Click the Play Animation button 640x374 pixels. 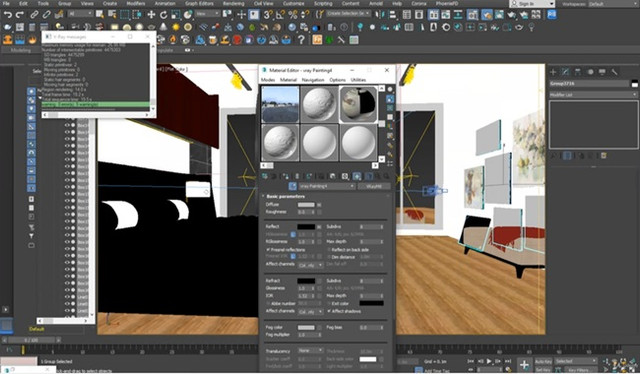pyautogui.click(x=489, y=361)
